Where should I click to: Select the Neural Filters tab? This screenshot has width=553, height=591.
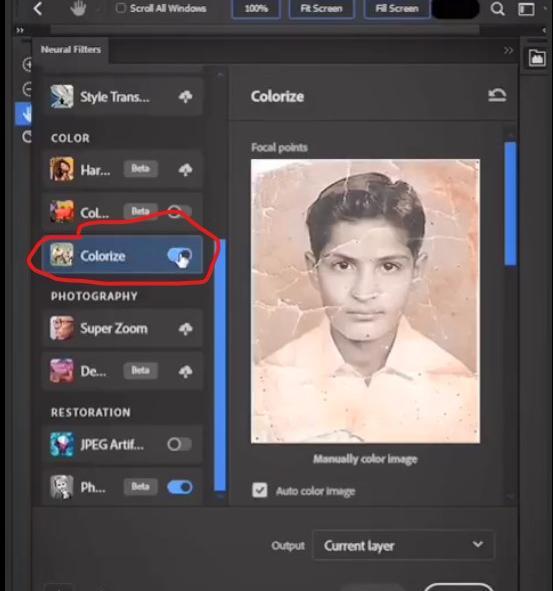71,50
